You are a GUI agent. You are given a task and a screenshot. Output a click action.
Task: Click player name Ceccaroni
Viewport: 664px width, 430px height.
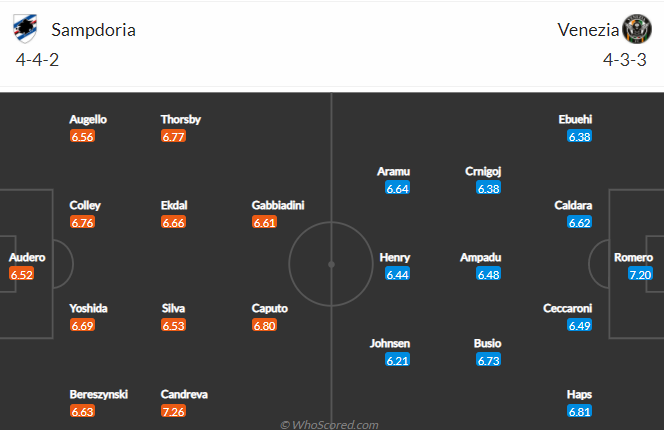(567, 308)
